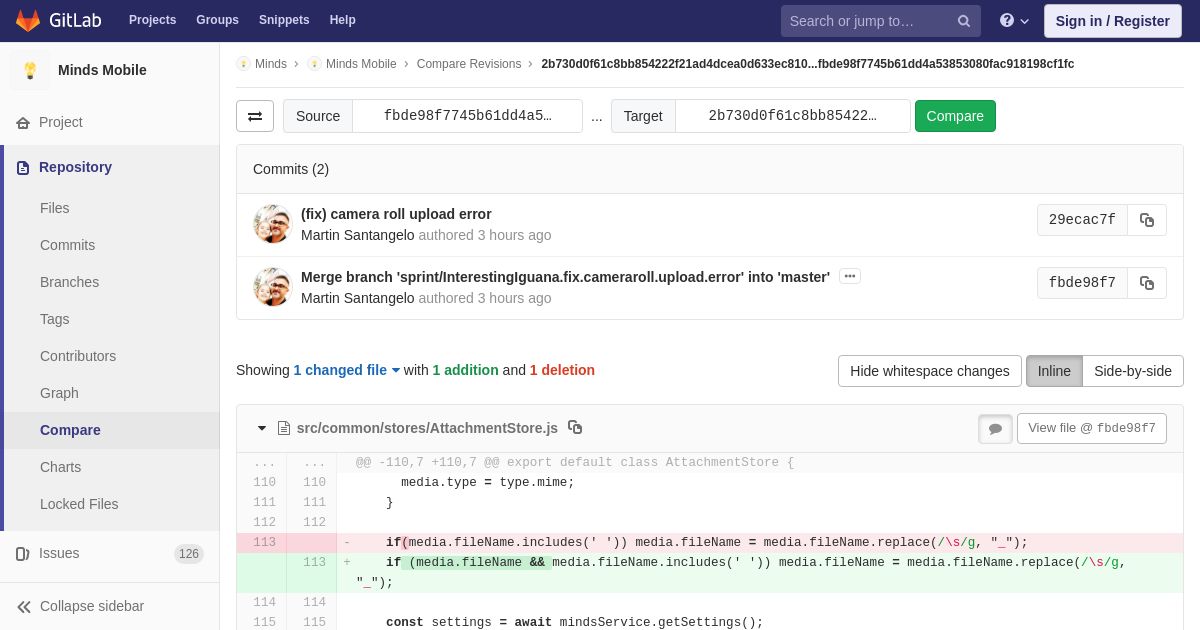Select Compare in sidebar
Image resolution: width=1200 pixels, height=630 pixels.
tap(70, 430)
